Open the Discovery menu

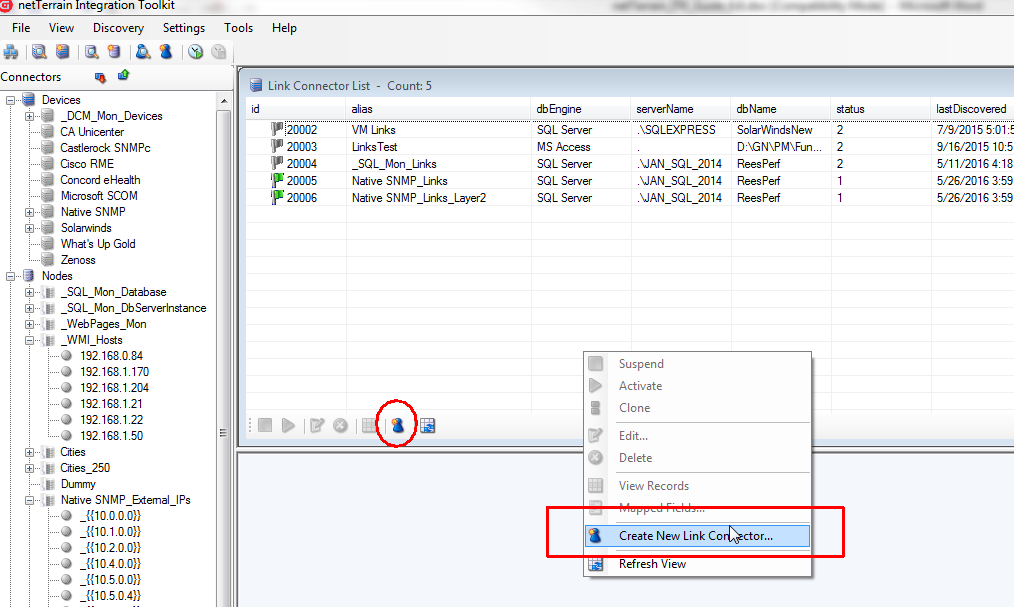point(118,28)
